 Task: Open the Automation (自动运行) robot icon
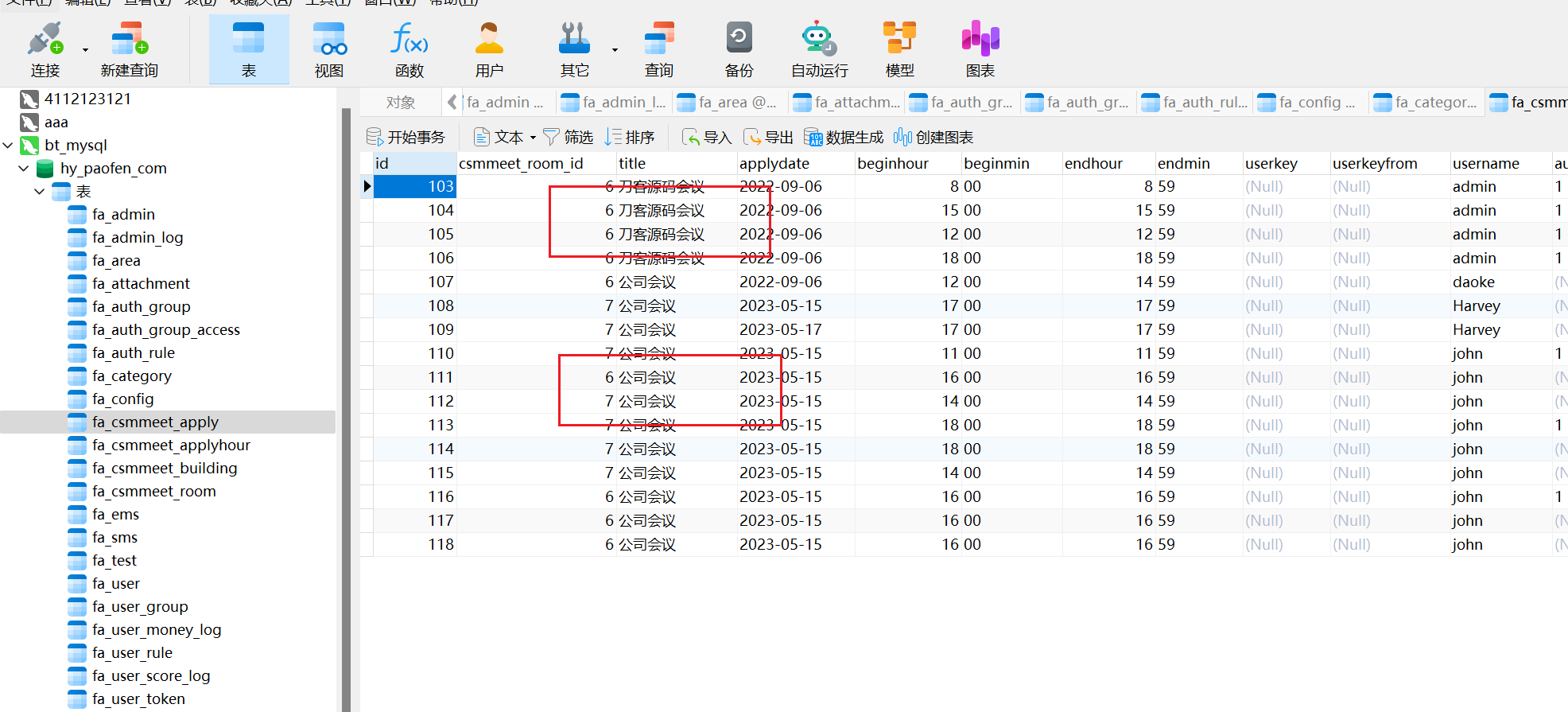819,40
